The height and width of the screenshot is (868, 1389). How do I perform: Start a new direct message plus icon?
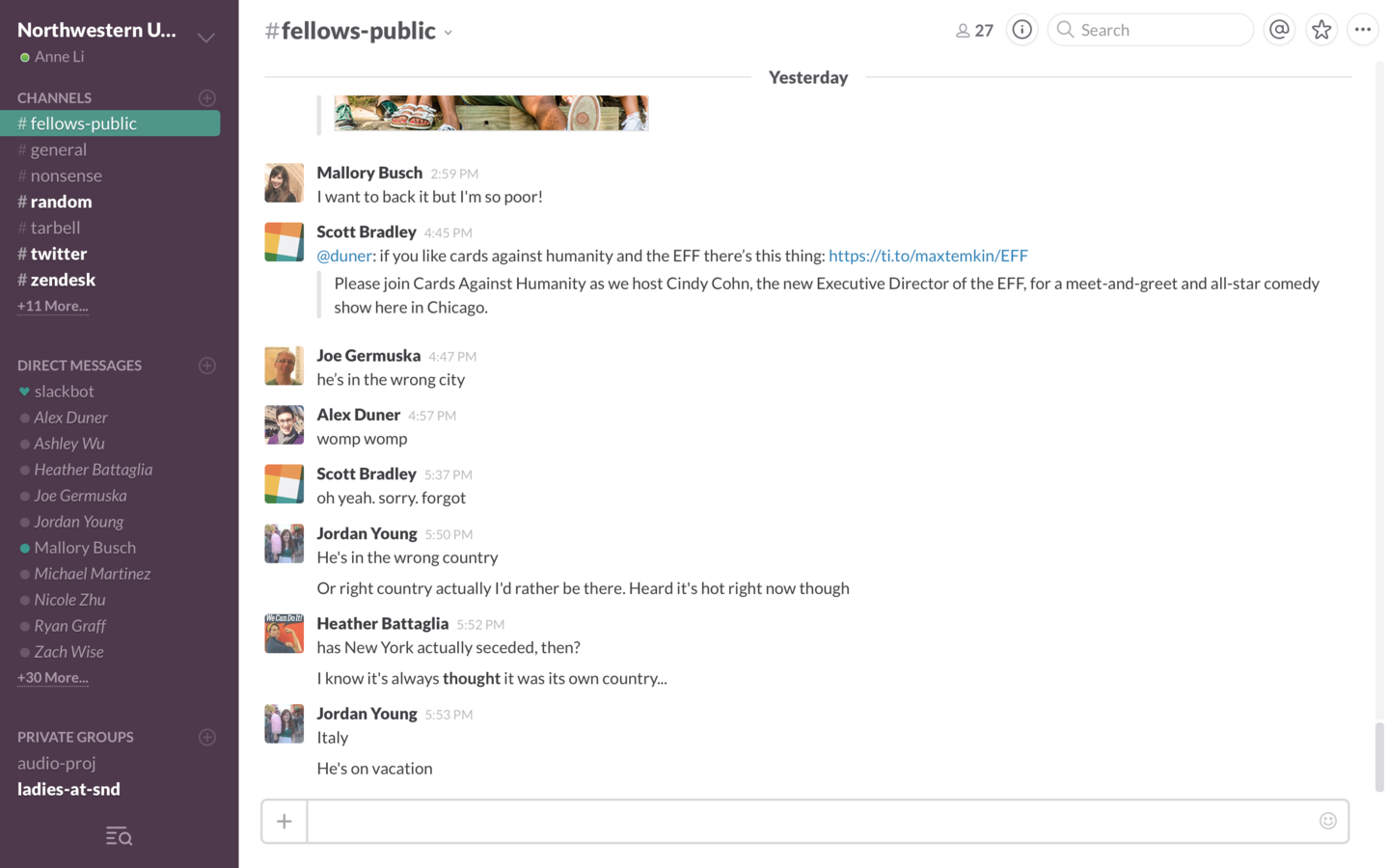(206, 366)
